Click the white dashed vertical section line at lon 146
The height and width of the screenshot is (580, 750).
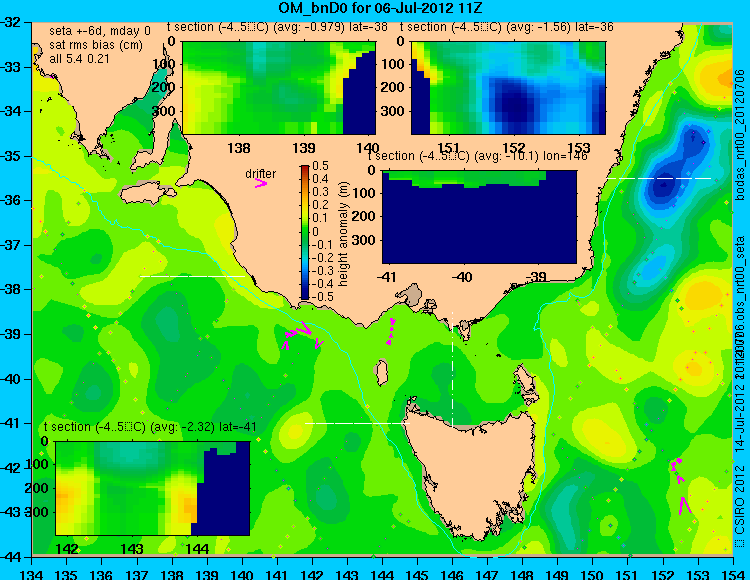click(452, 369)
